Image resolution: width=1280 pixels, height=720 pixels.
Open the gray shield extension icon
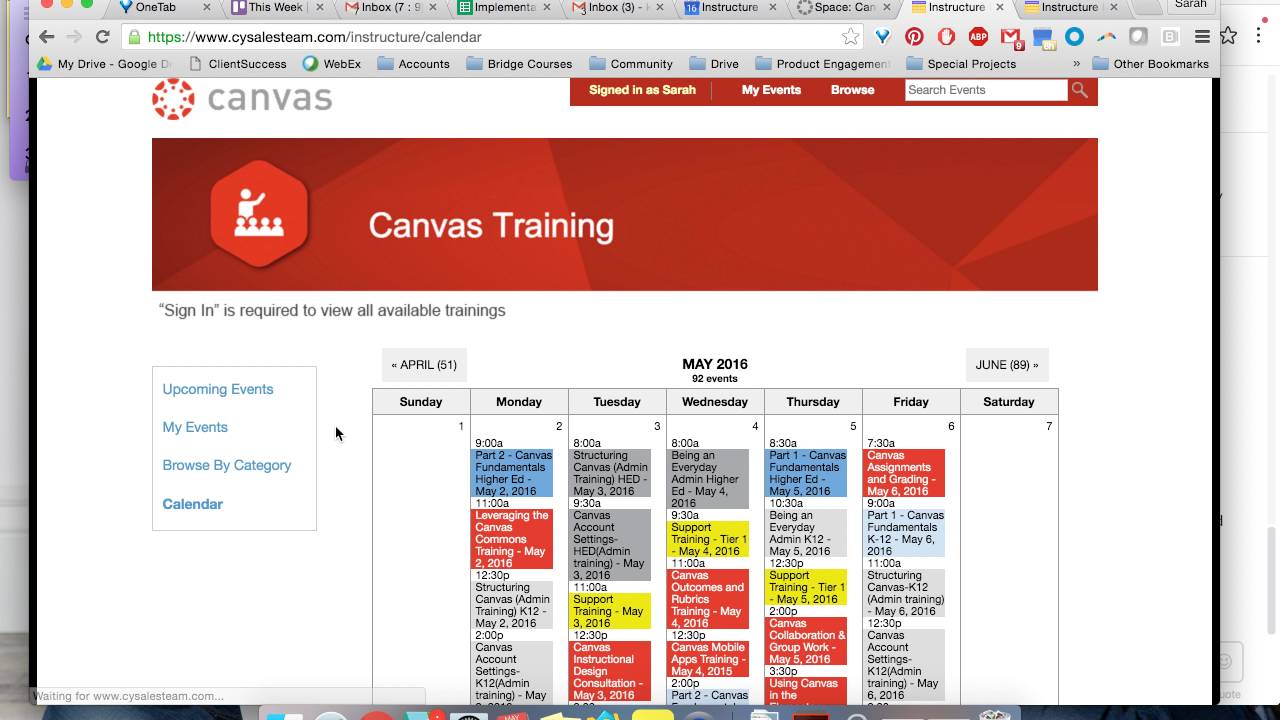coord(1138,37)
